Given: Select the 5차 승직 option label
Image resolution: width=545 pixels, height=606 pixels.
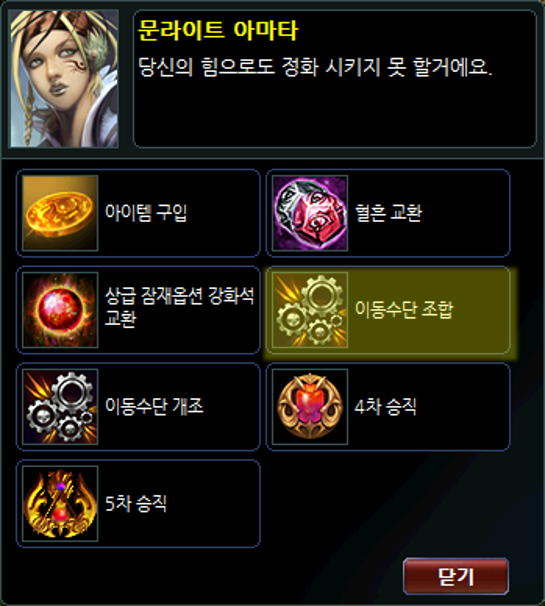Looking at the screenshot, I should click(x=136, y=504).
